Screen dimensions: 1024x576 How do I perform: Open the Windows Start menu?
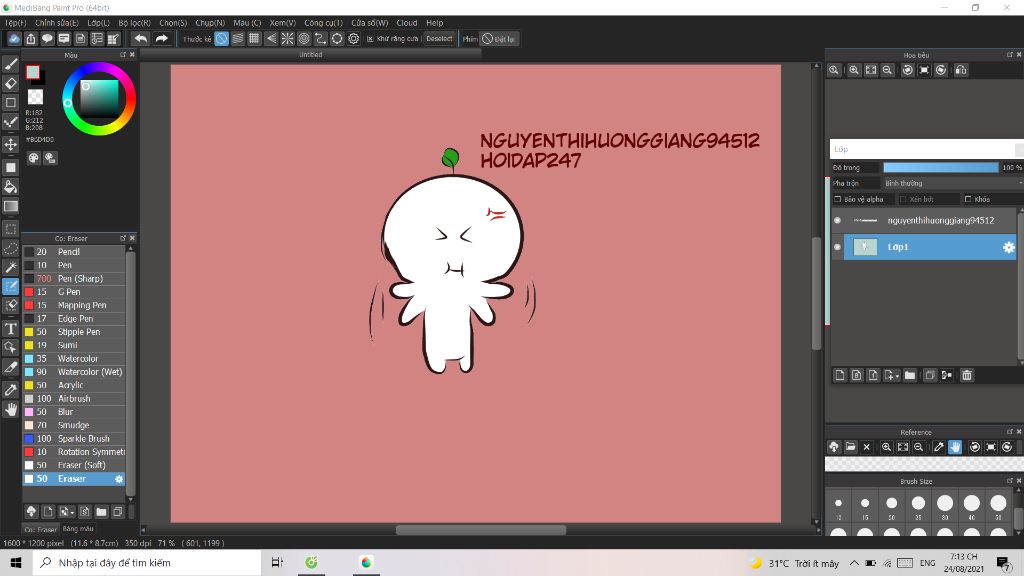[x=16, y=562]
